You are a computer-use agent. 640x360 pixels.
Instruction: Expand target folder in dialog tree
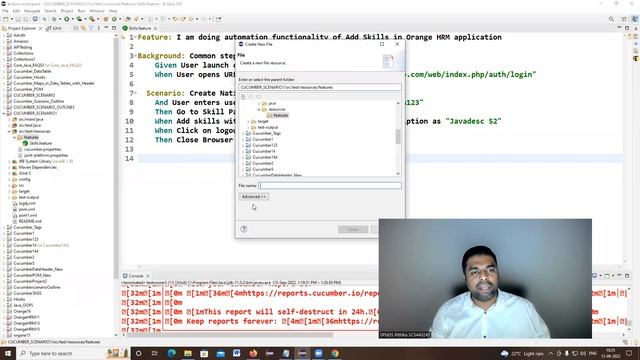[x=248, y=121]
